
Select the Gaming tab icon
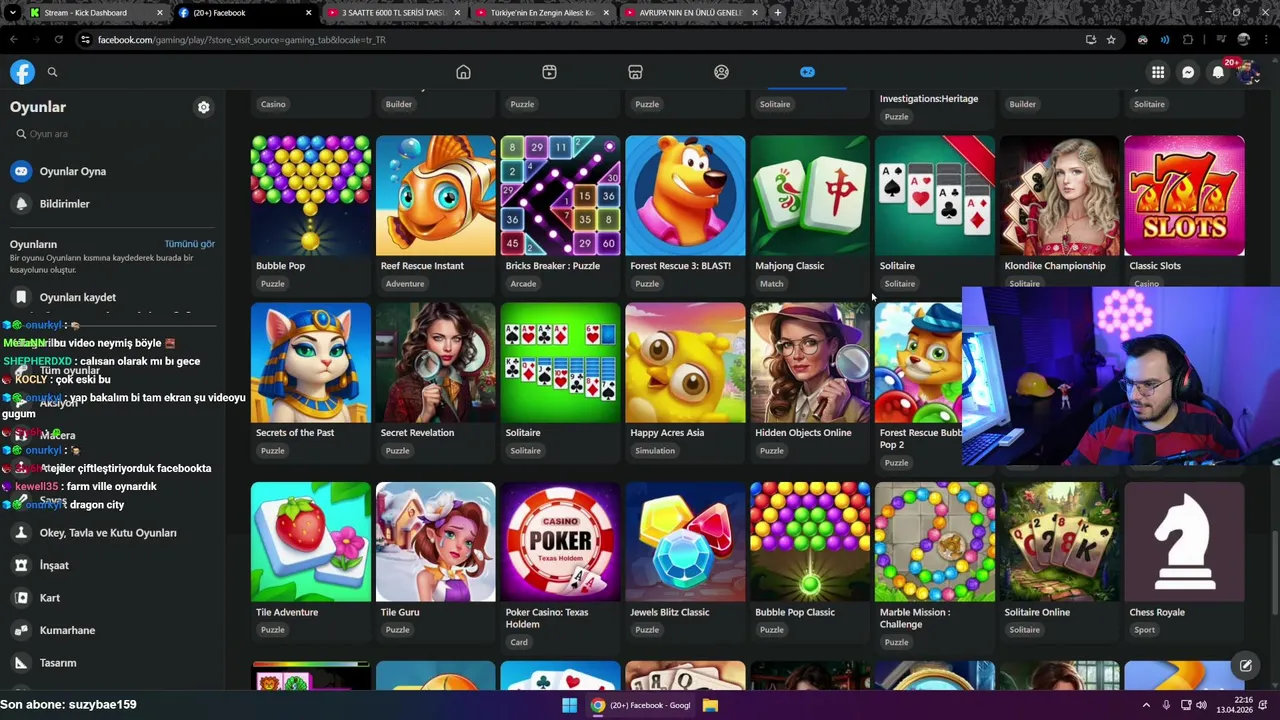[807, 72]
